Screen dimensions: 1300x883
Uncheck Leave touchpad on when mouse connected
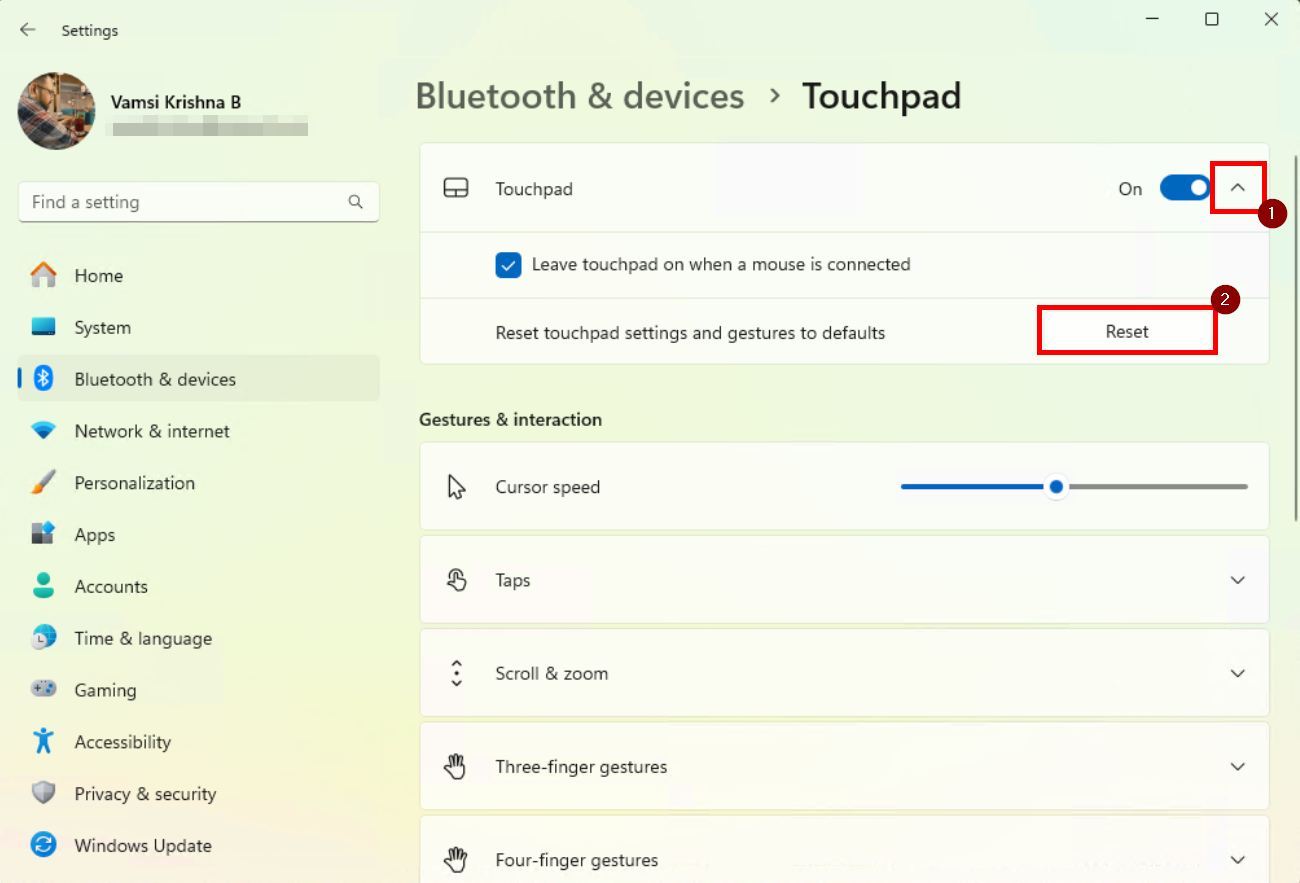[x=508, y=265]
